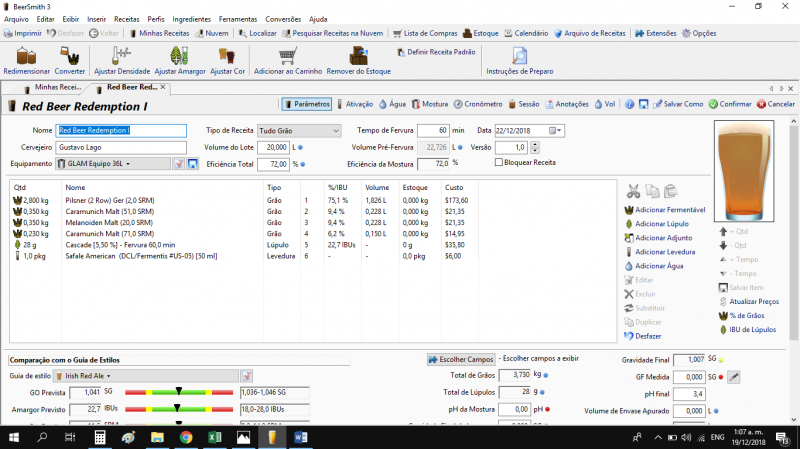Click the Cervejeiro input field
Image resolution: width=800 pixels, height=449 pixels.
[x=121, y=147]
